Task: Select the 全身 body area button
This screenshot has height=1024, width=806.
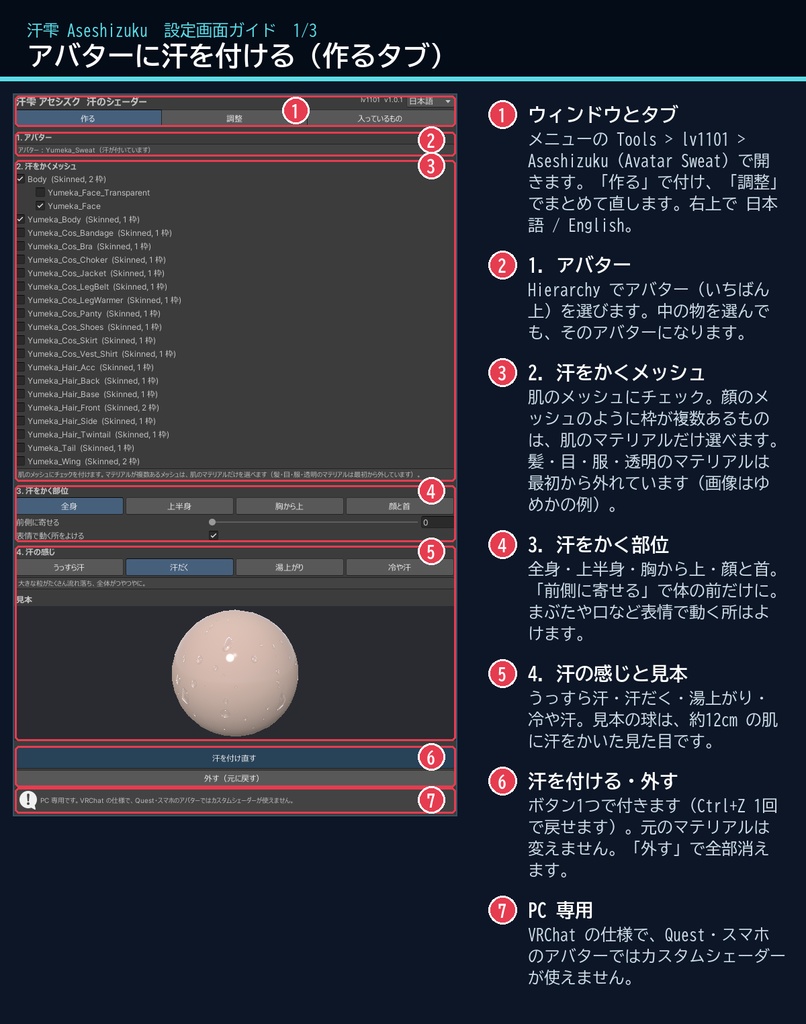Action: click(69, 506)
